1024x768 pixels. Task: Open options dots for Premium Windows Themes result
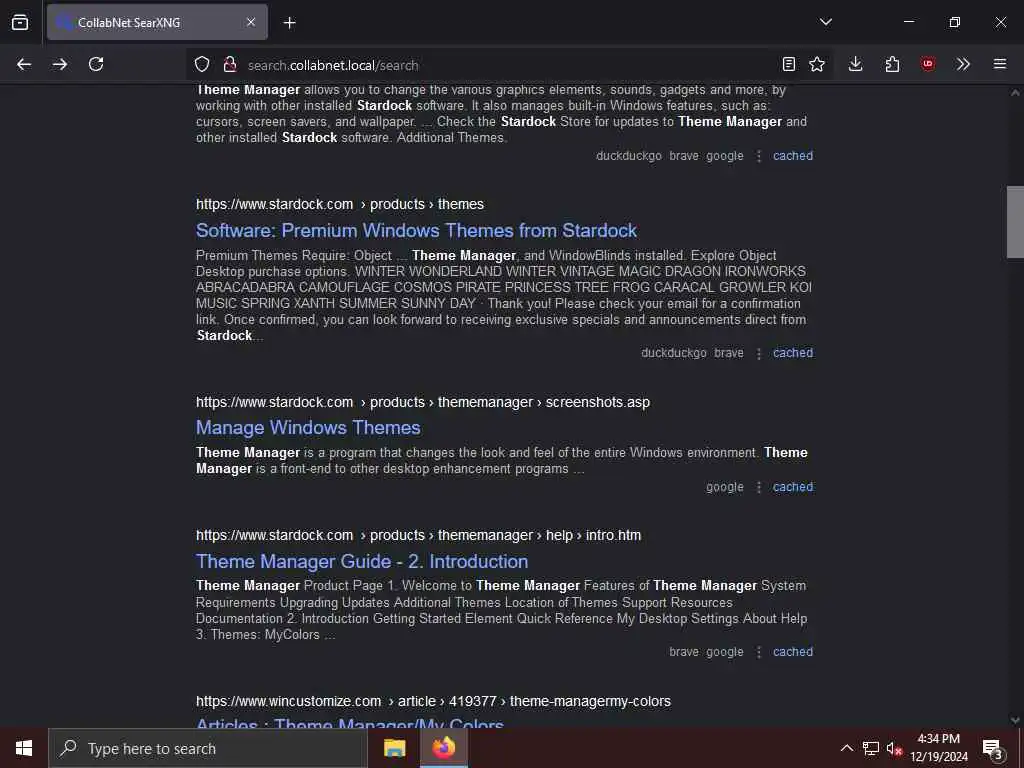click(759, 353)
